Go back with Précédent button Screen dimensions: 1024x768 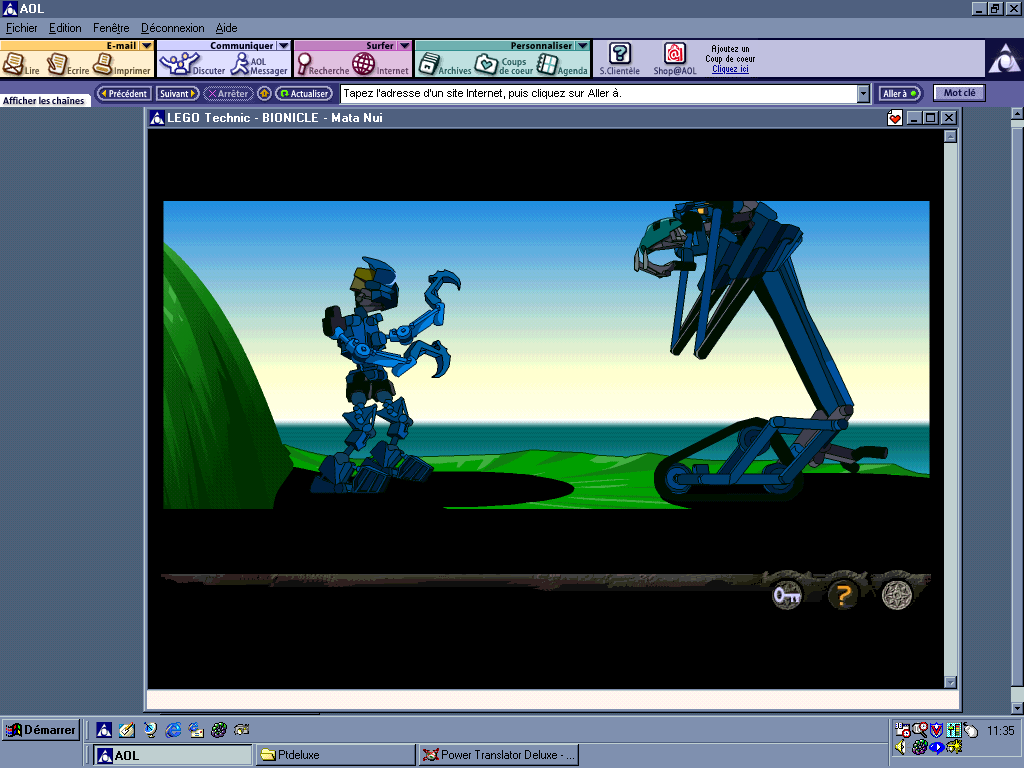tap(124, 93)
